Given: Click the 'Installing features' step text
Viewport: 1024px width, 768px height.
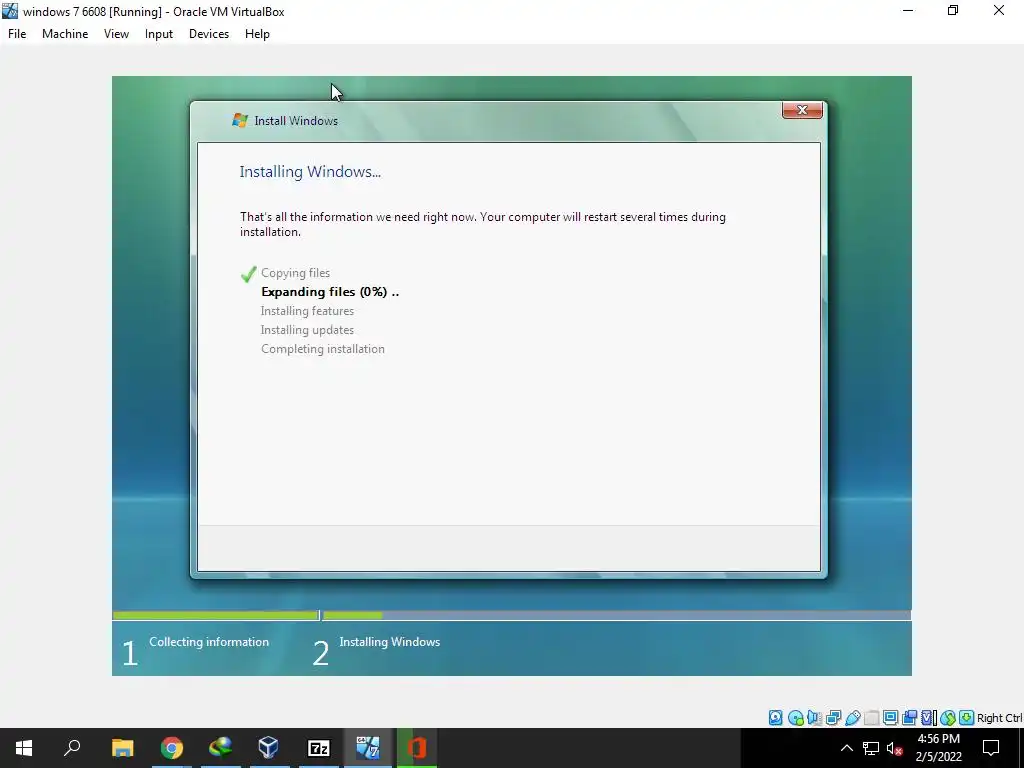Looking at the screenshot, I should click(x=307, y=311).
